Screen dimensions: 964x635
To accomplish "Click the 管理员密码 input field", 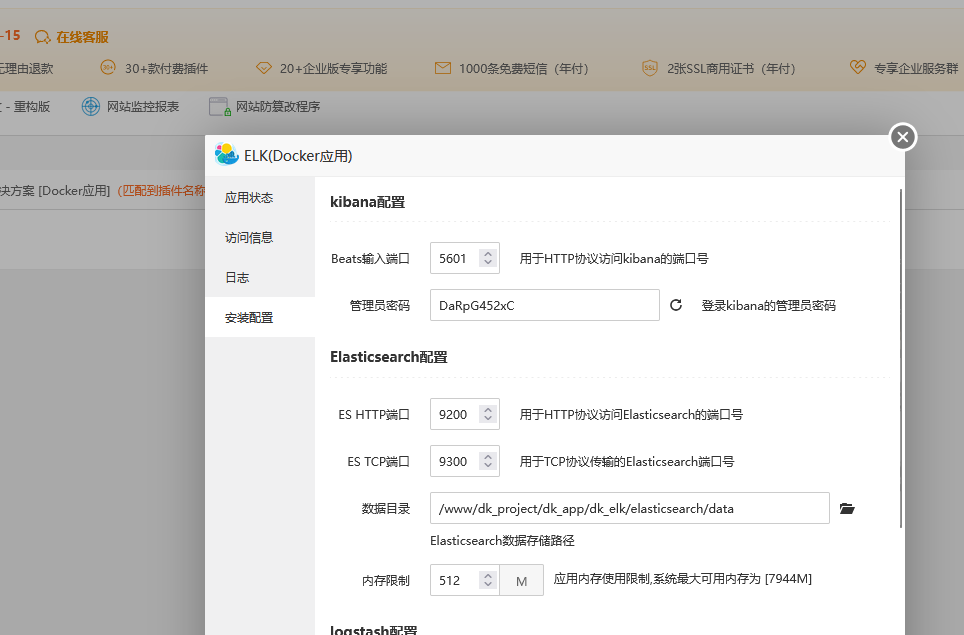I will [x=545, y=305].
